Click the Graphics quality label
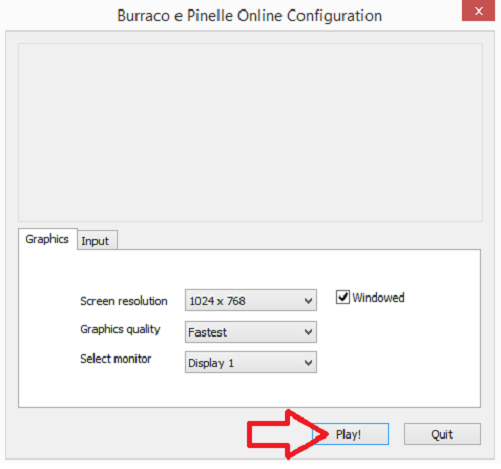 [x=120, y=329]
